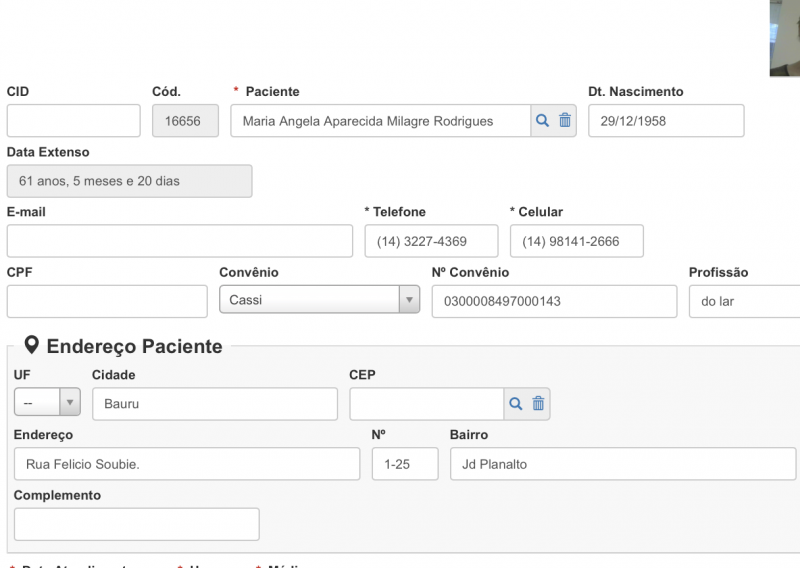Image resolution: width=800 pixels, height=568 pixels.
Task: Click the Nº Convênio field
Action: (554, 301)
